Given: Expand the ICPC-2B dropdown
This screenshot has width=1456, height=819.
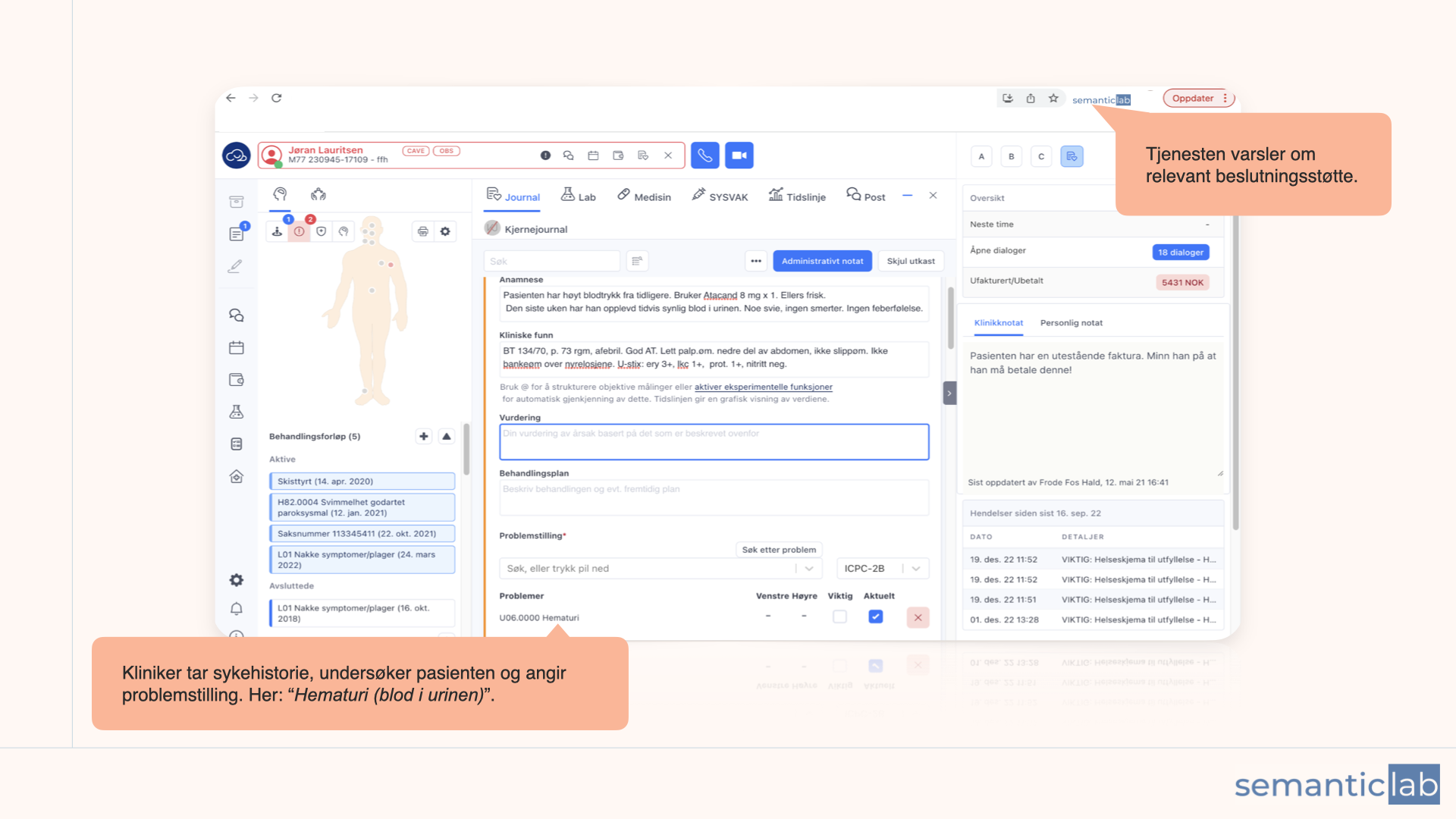Looking at the screenshot, I should click(916, 569).
